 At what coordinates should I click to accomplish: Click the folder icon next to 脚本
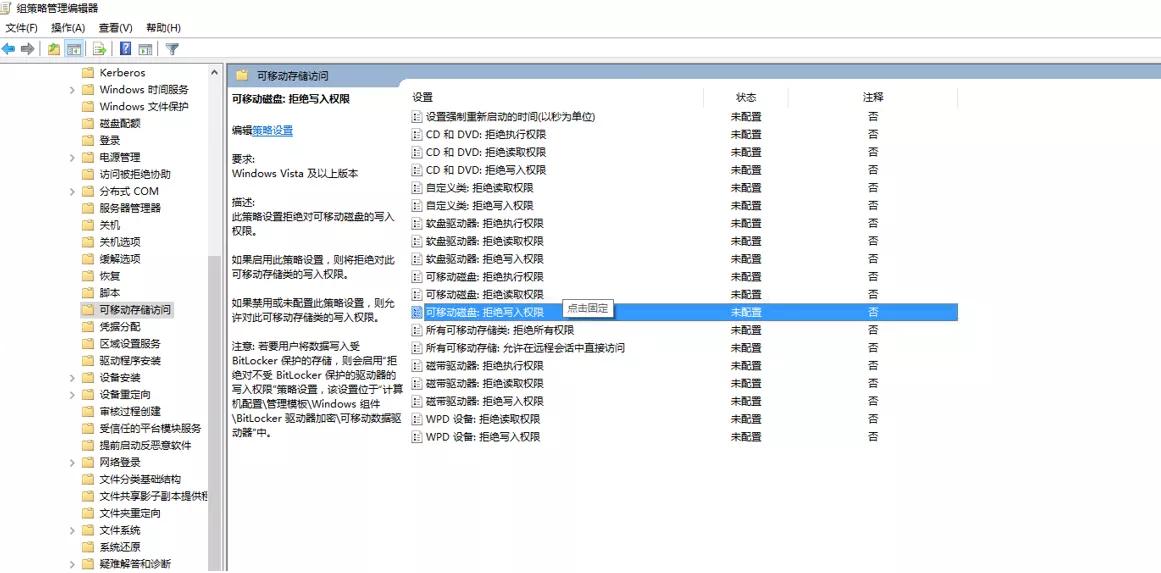tap(87, 293)
